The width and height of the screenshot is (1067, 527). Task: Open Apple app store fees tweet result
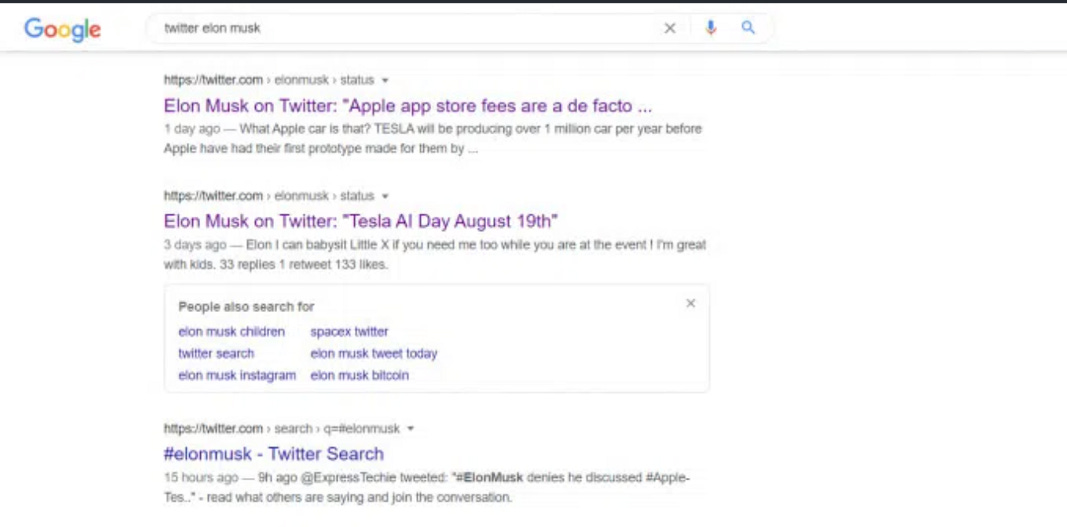(408, 106)
